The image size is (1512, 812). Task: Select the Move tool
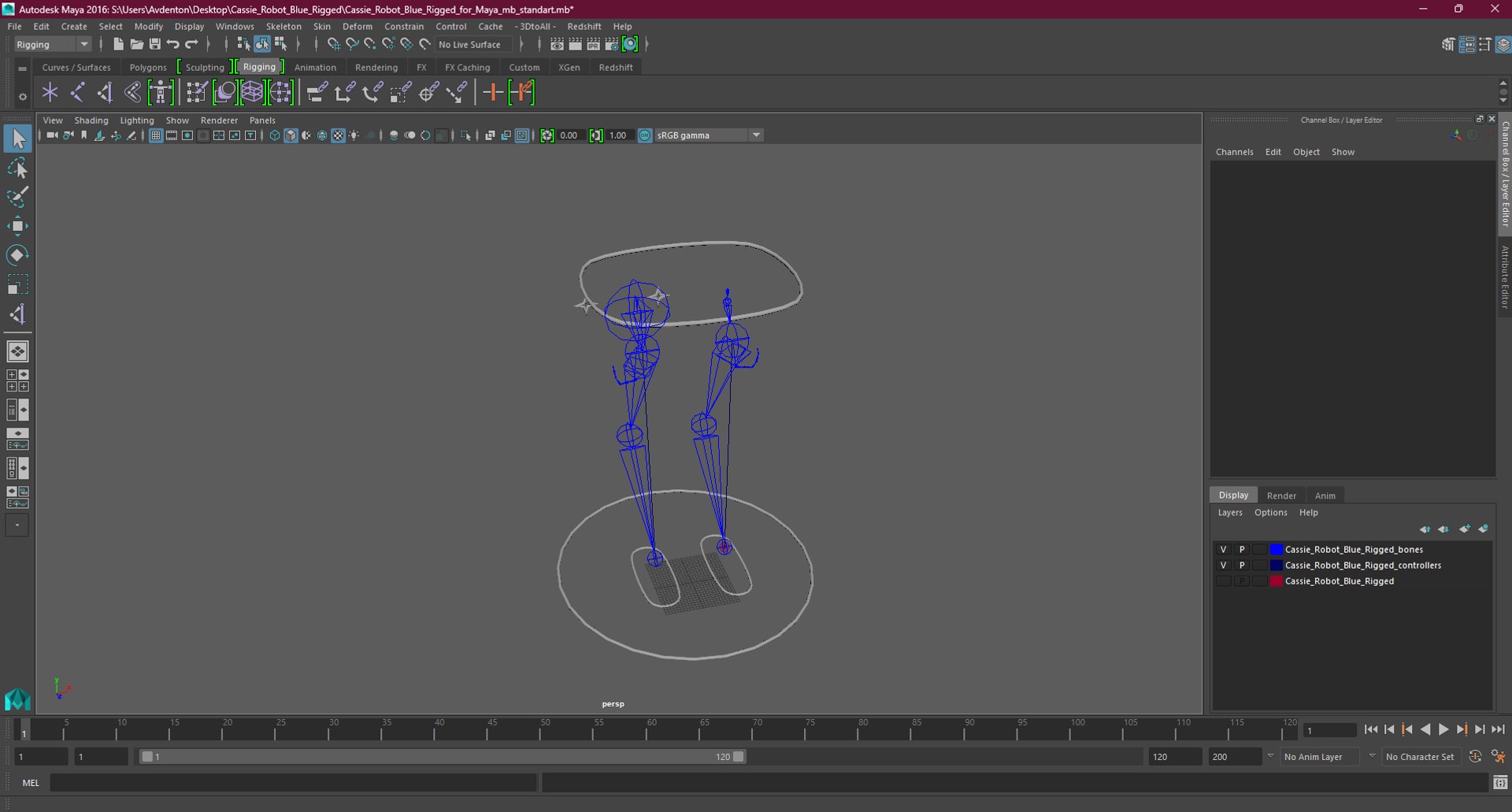pos(17,226)
